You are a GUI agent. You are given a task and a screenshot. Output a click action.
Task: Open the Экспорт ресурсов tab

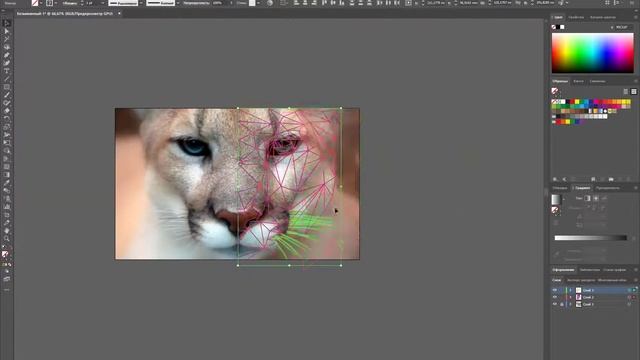point(581,280)
